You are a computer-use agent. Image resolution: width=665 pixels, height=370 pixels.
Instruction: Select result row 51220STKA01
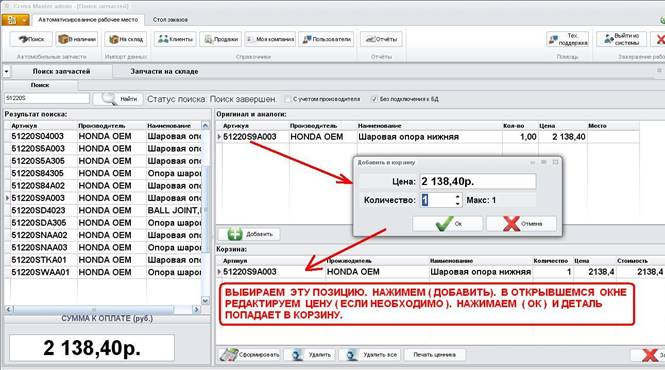[103, 259]
